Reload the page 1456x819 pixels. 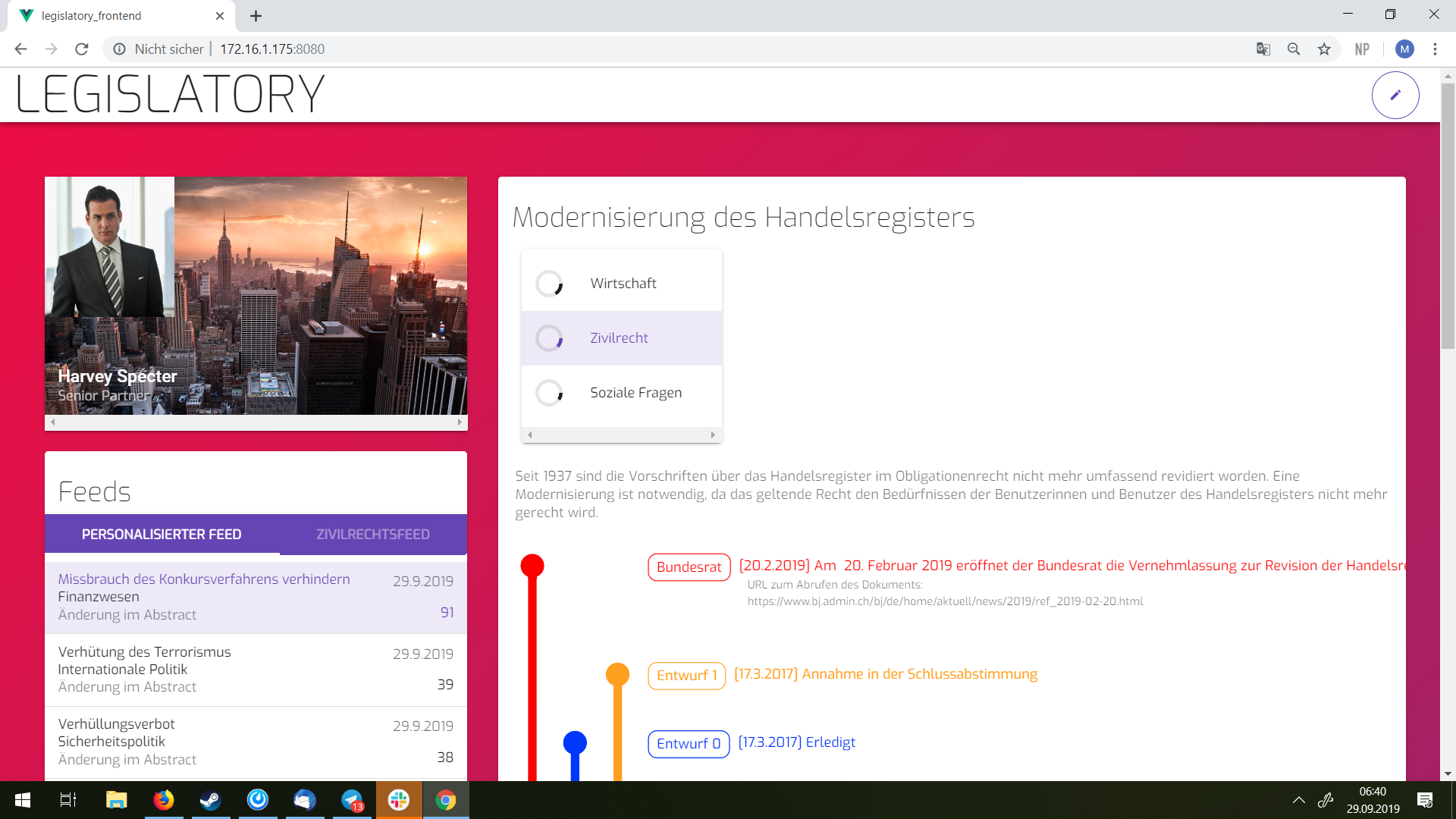tap(82, 49)
